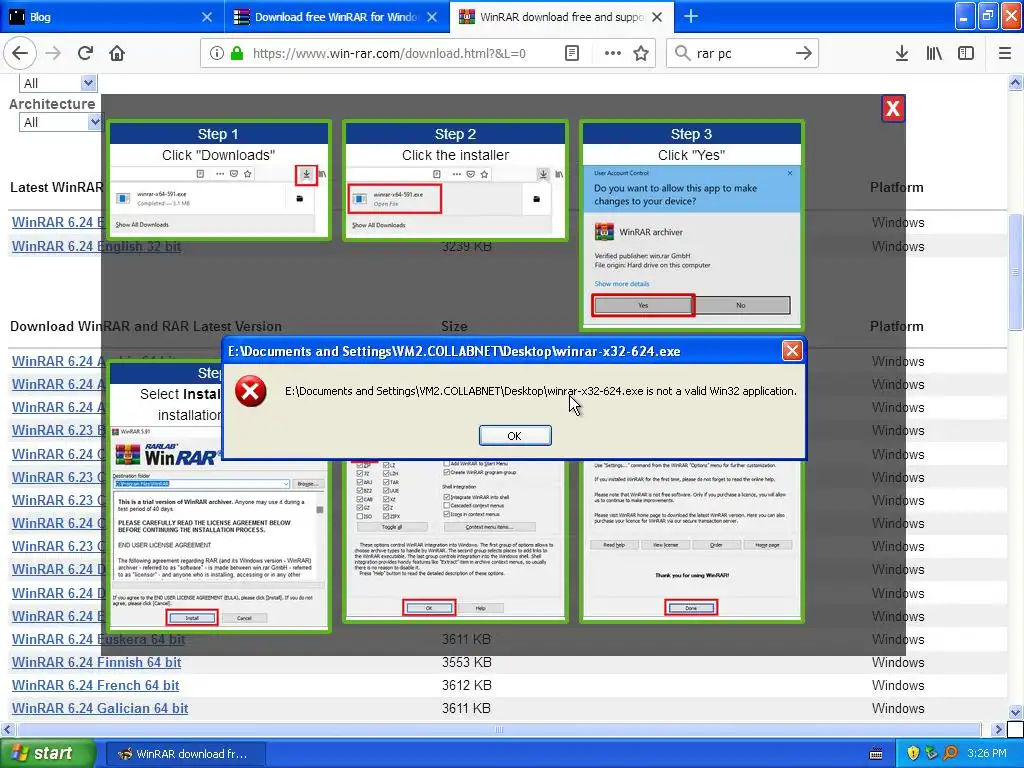The width and height of the screenshot is (1024, 768).
Task: Toggle reader view icon in address bar
Action: point(571,53)
